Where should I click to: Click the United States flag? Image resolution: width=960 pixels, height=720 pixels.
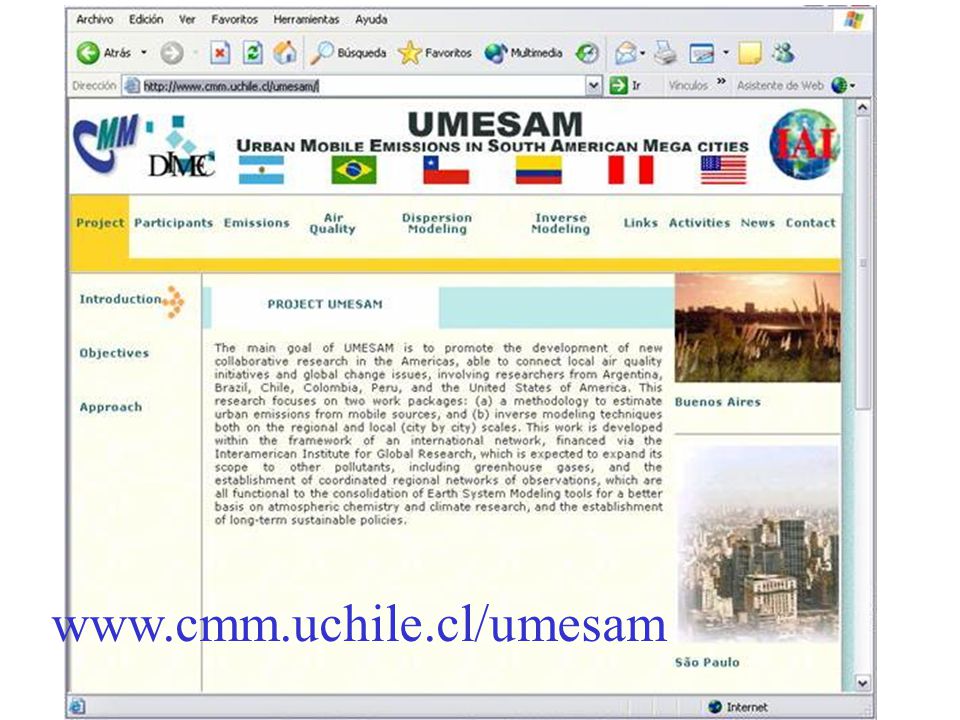724,170
